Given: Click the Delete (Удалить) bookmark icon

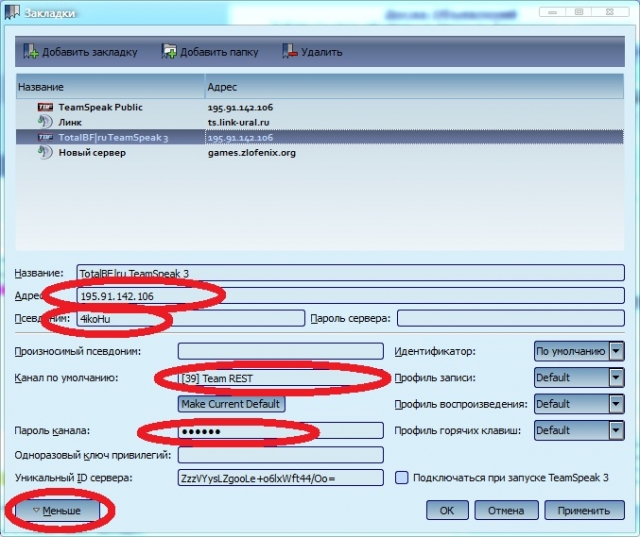Looking at the screenshot, I should (x=289, y=51).
